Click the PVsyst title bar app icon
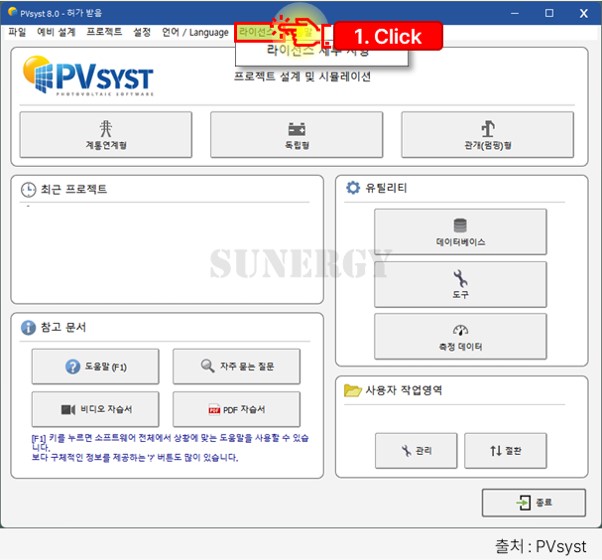This screenshot has height=560, width=602. click(12, 12)
